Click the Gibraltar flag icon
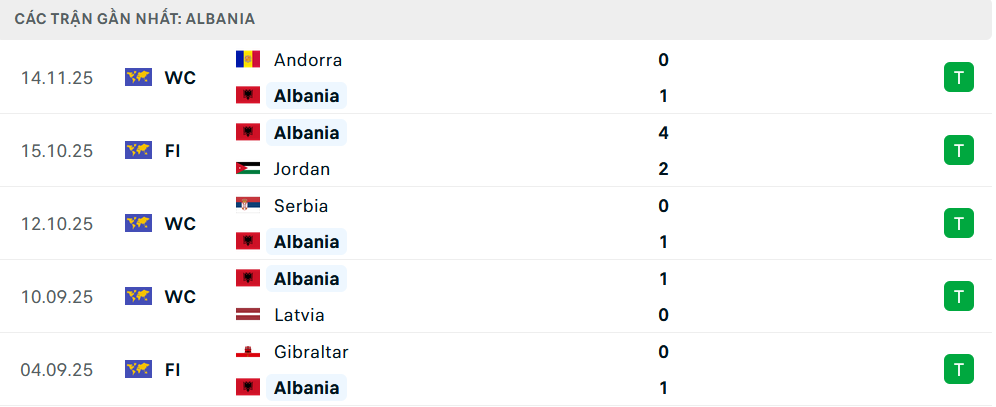The image size is (996, 407). [248, 352]
